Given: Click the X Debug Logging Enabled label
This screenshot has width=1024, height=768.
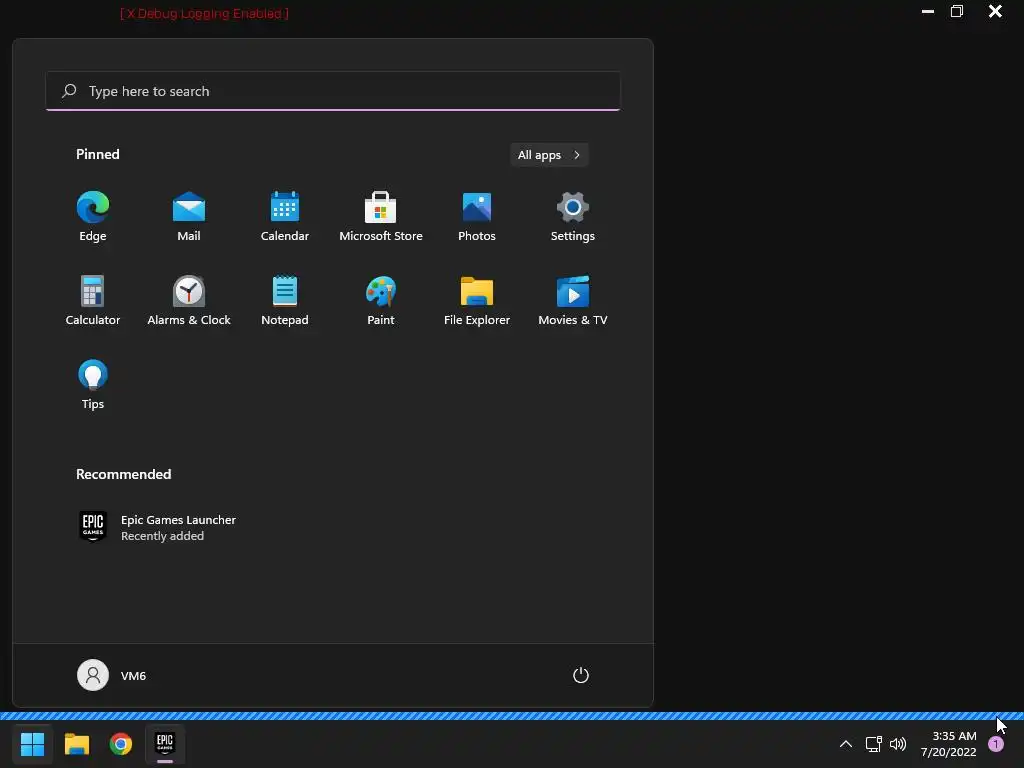Looking at the screenshot, I should 204,13.
